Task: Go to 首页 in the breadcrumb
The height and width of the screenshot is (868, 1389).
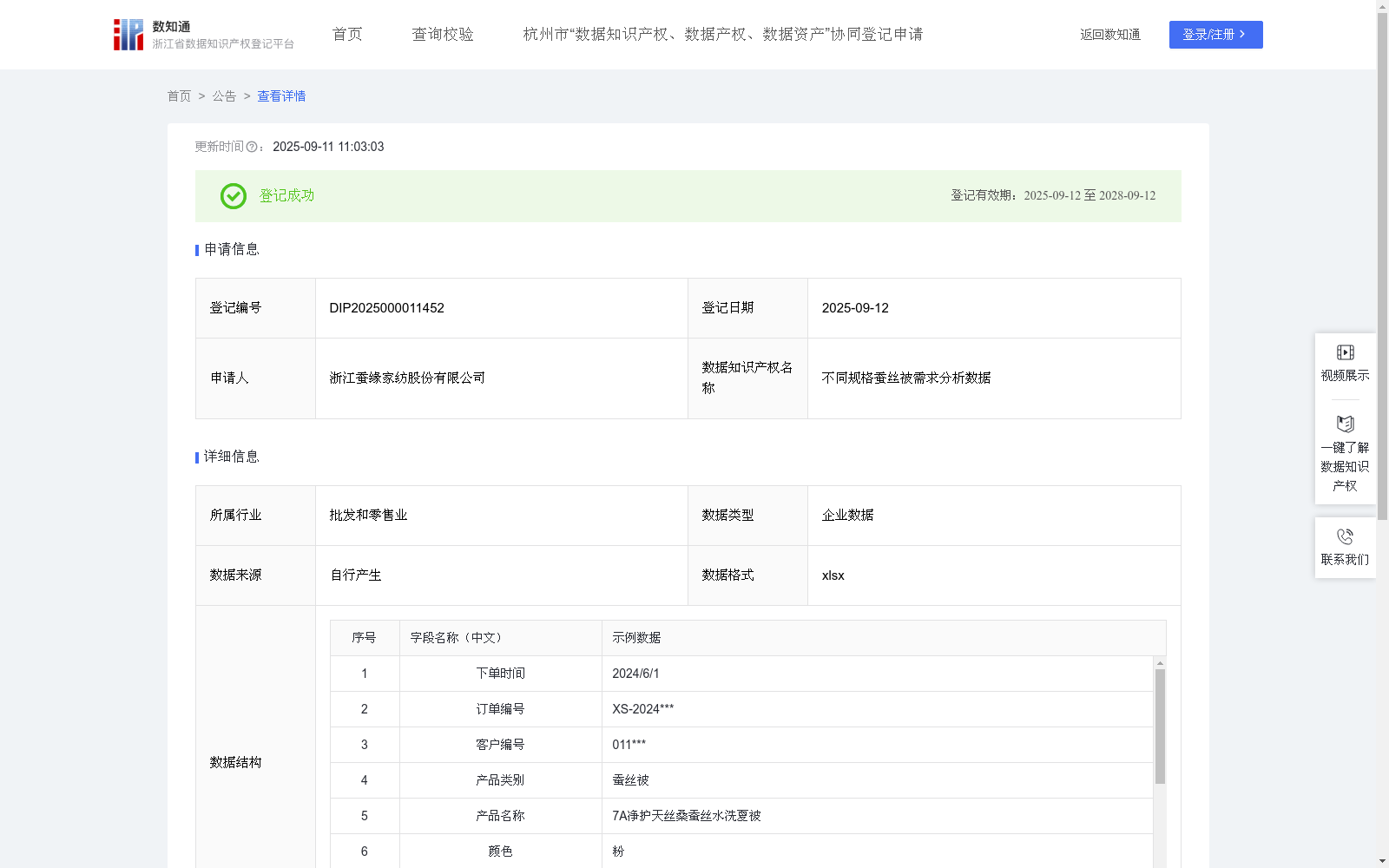Action: (x=179, y=96)
